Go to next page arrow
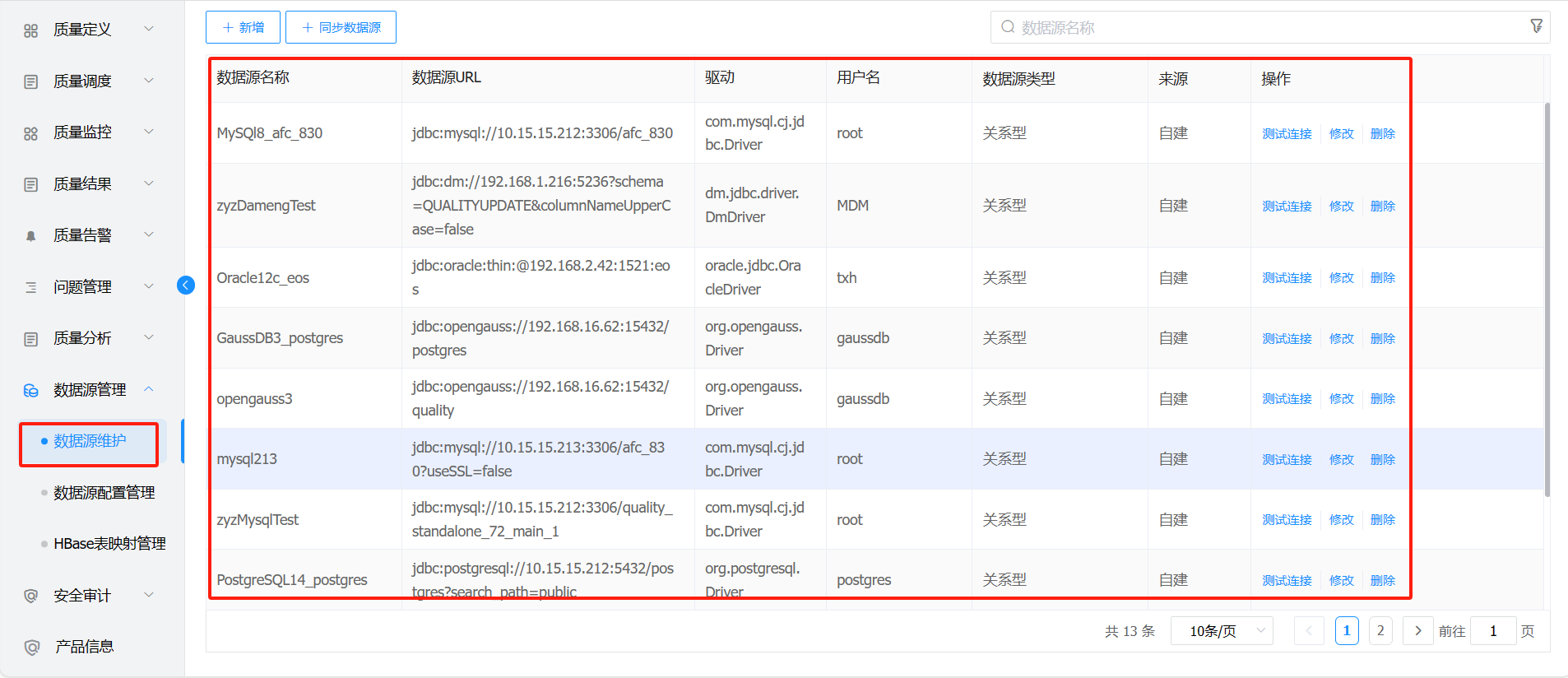Screen dimensions: 1568x678 [x=1418, y=631]
